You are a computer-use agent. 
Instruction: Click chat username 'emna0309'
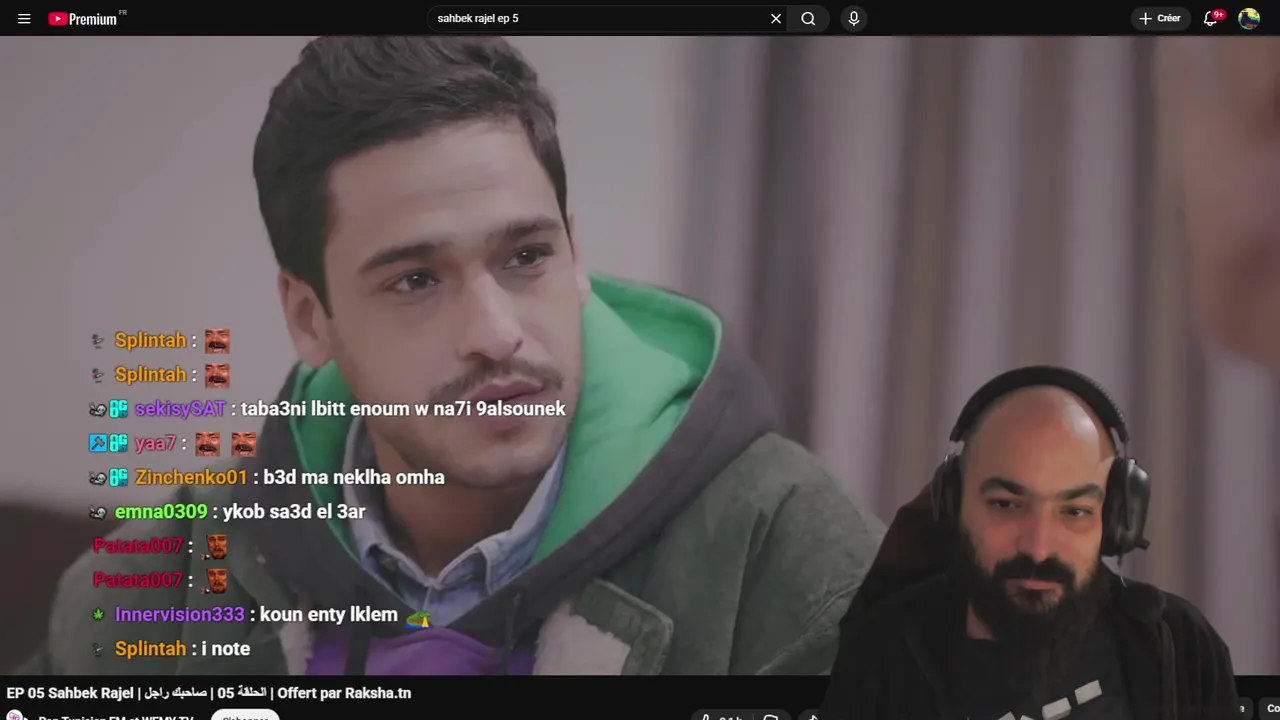(161, 511)
